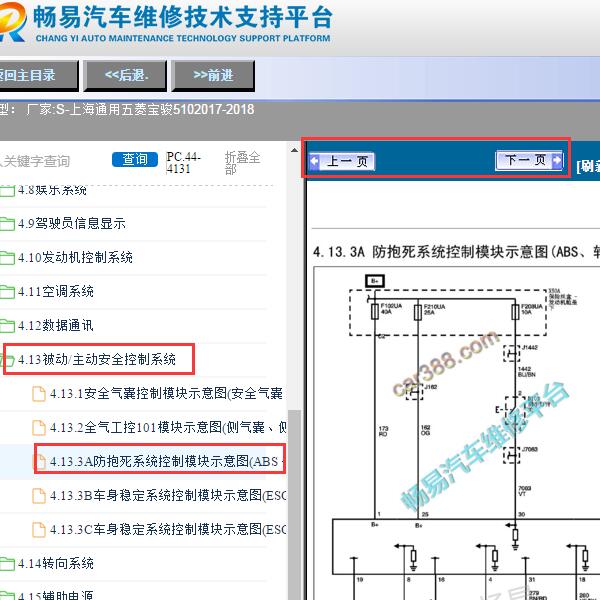
Task: Select 4.14转向系统 label
Action: tap(56, 564)
